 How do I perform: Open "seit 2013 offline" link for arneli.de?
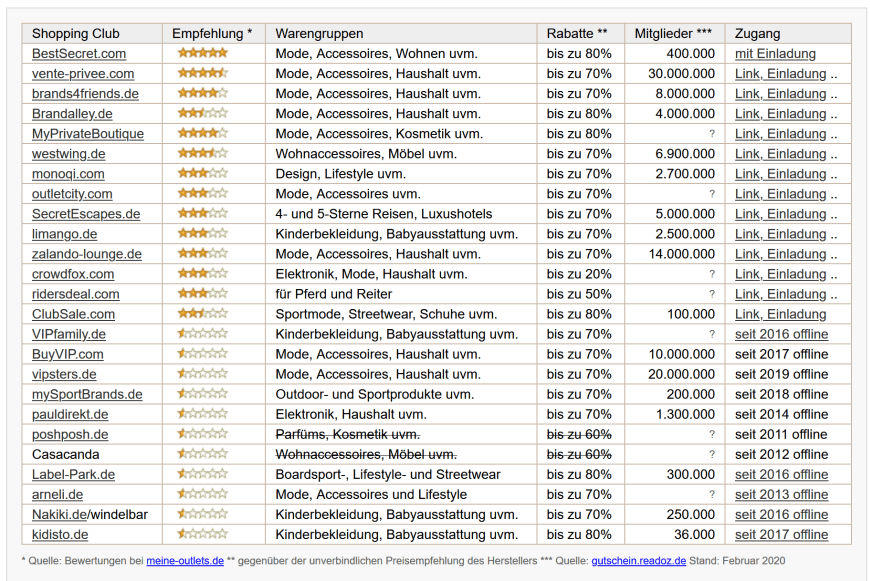[x=781, y=494]
